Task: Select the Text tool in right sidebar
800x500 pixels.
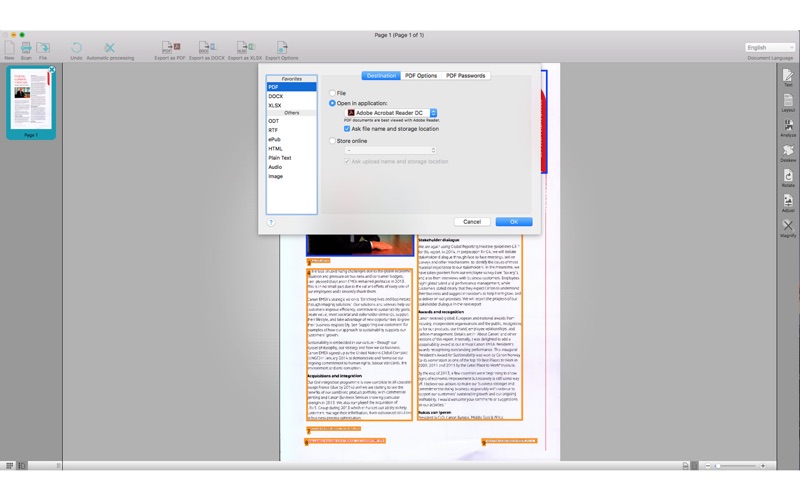Action: [x=788, y=76]
